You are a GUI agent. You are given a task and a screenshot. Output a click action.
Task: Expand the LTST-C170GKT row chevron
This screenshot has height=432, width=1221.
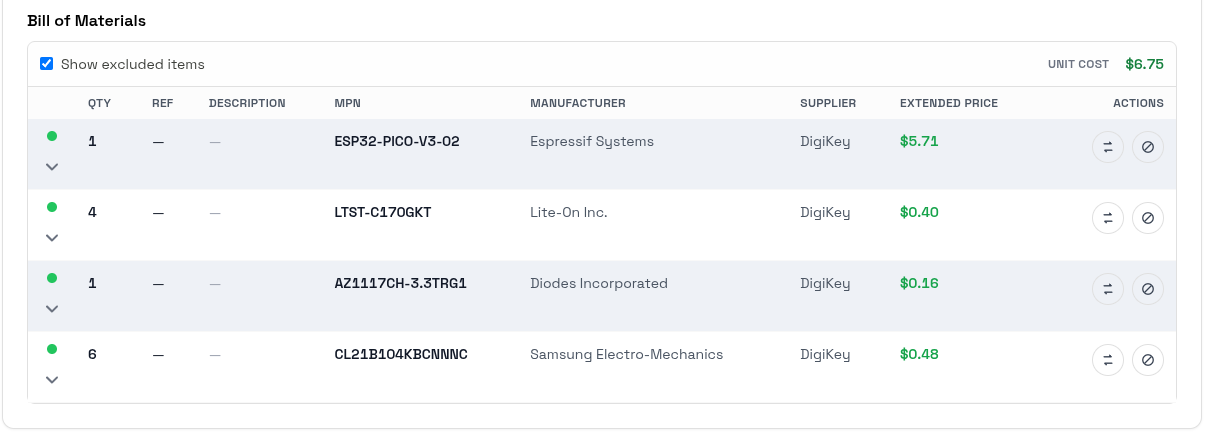(52, 238)
